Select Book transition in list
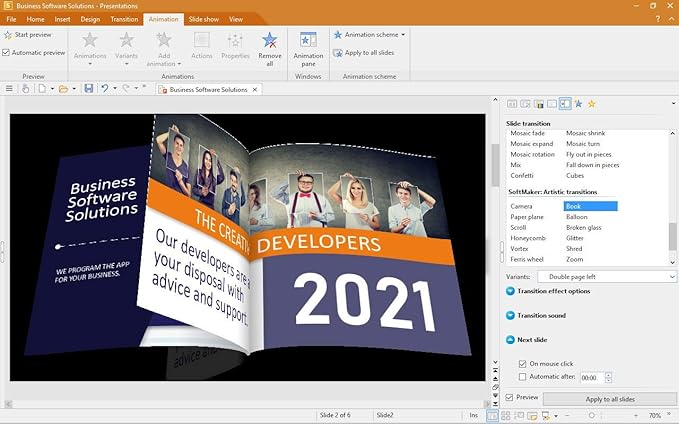 pos(591,206)
